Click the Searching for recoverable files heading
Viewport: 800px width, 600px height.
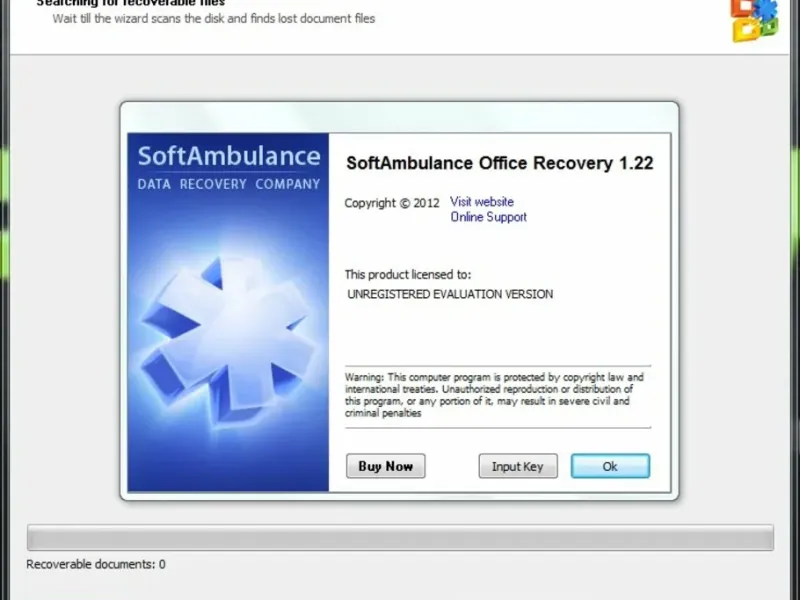click(x=131, y=3)
